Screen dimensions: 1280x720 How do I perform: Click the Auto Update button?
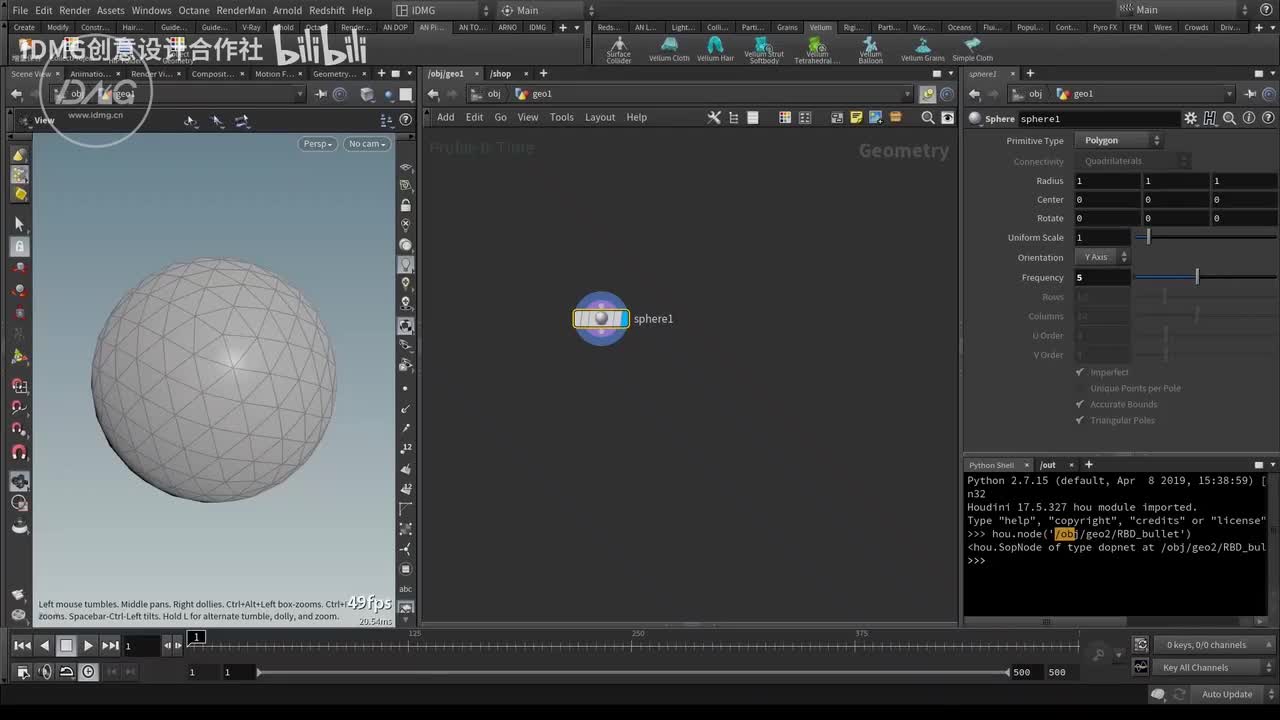point(1226,694)
